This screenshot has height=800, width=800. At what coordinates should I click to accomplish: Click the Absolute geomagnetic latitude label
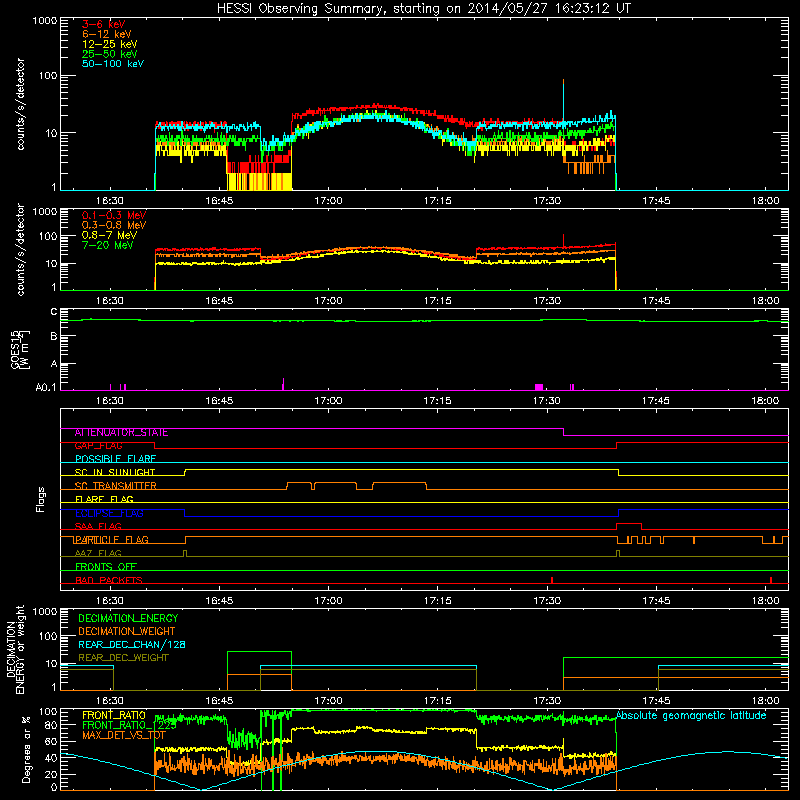(x=691, y=715)
